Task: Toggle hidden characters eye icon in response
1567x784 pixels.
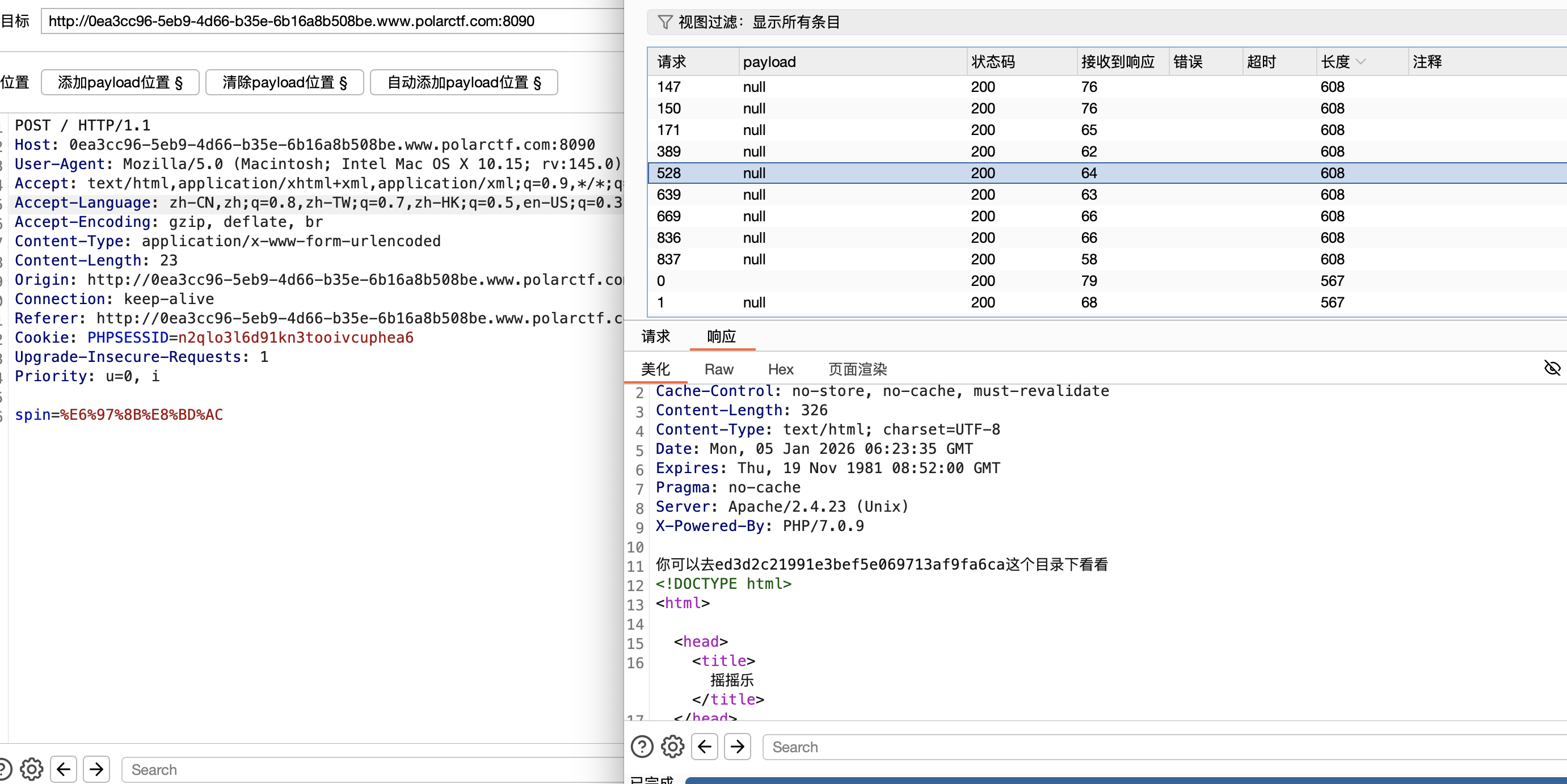Action: (x=1552, y=368)
